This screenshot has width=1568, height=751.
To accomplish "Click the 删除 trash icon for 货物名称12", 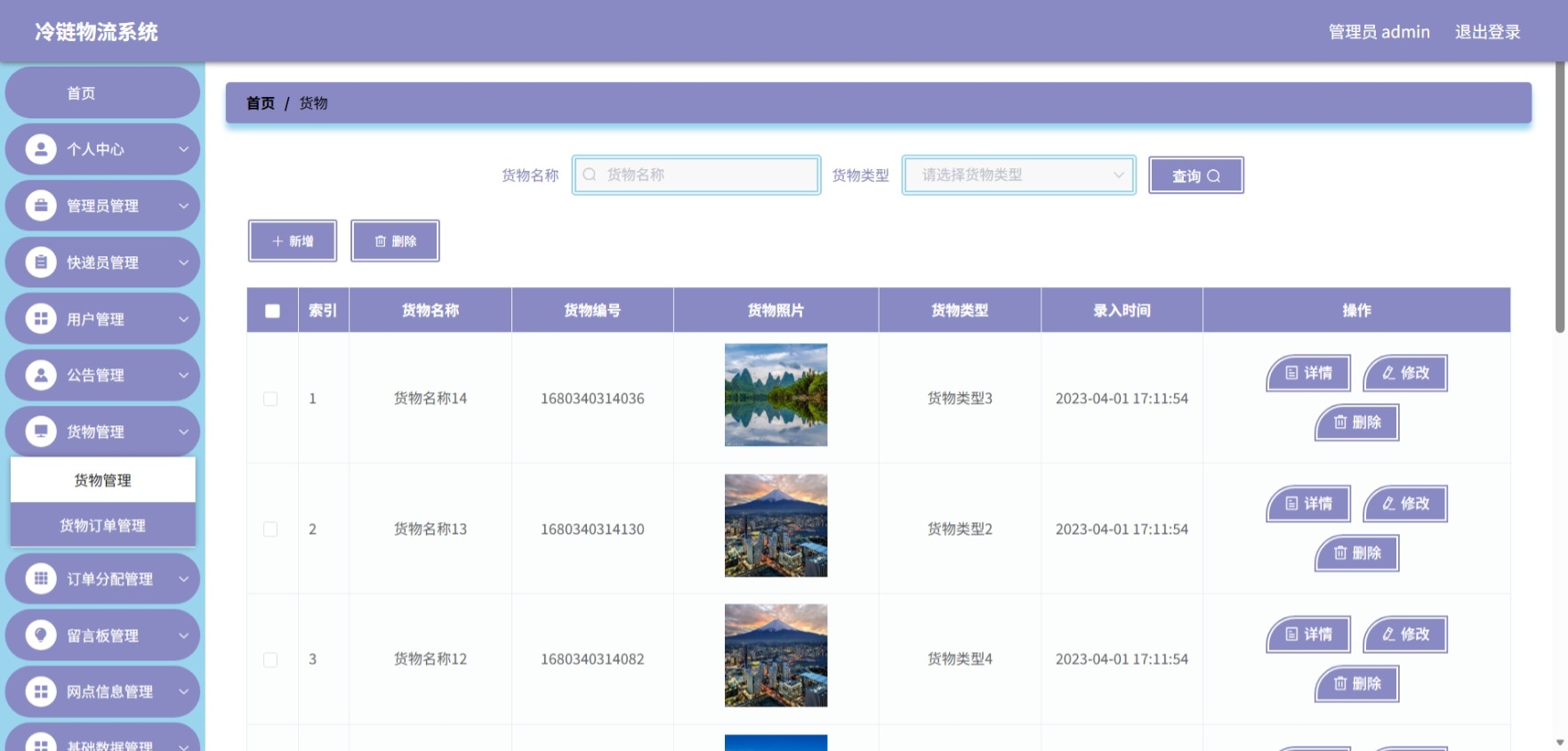I will [x=1340, y=683].
